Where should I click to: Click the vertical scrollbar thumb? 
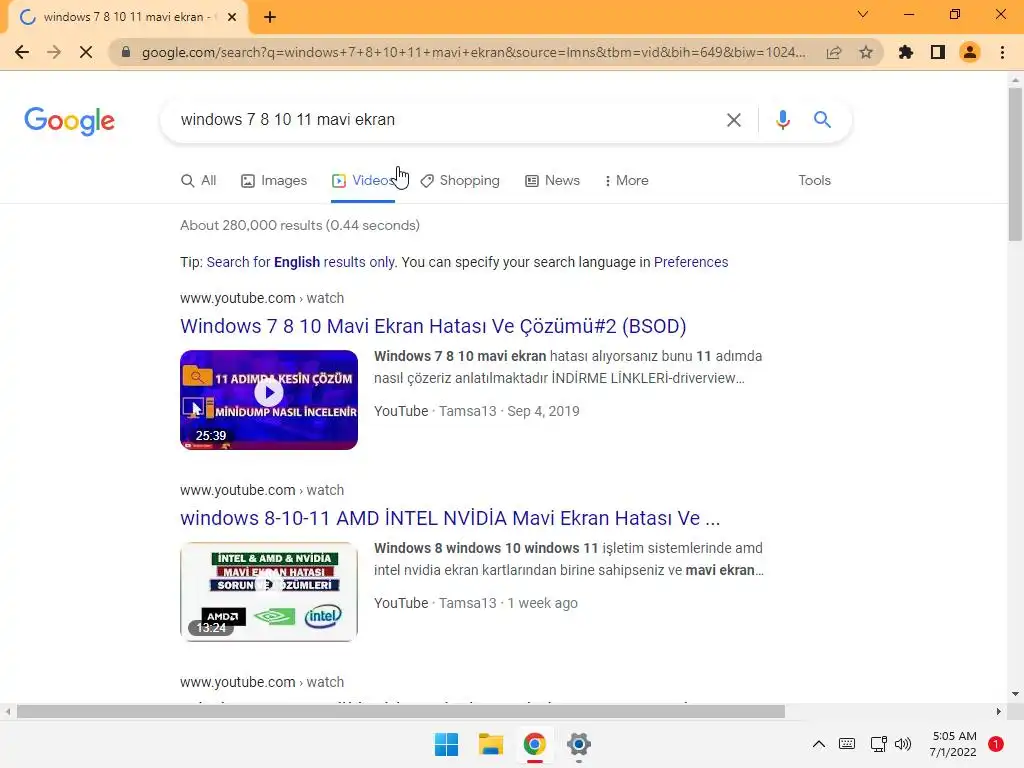point(1015,163)
